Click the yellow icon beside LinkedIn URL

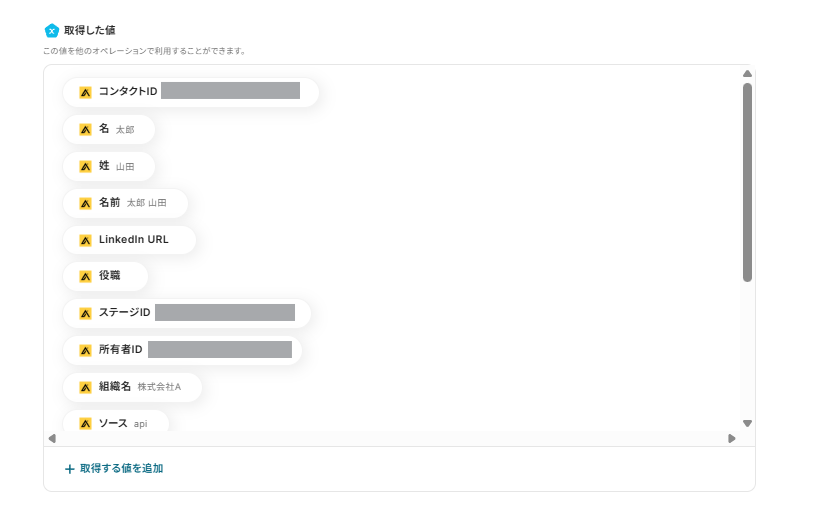[x=86, y=240]
